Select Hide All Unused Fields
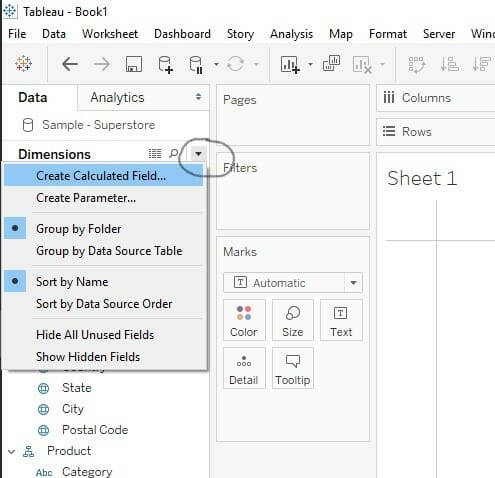495x478 pixels. click(103, 335)
